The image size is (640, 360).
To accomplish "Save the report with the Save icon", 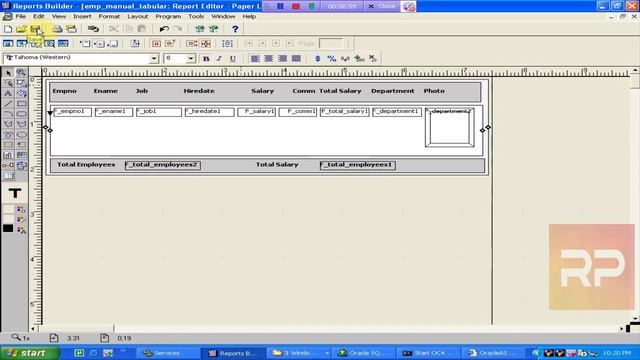I will pos(36,29).
